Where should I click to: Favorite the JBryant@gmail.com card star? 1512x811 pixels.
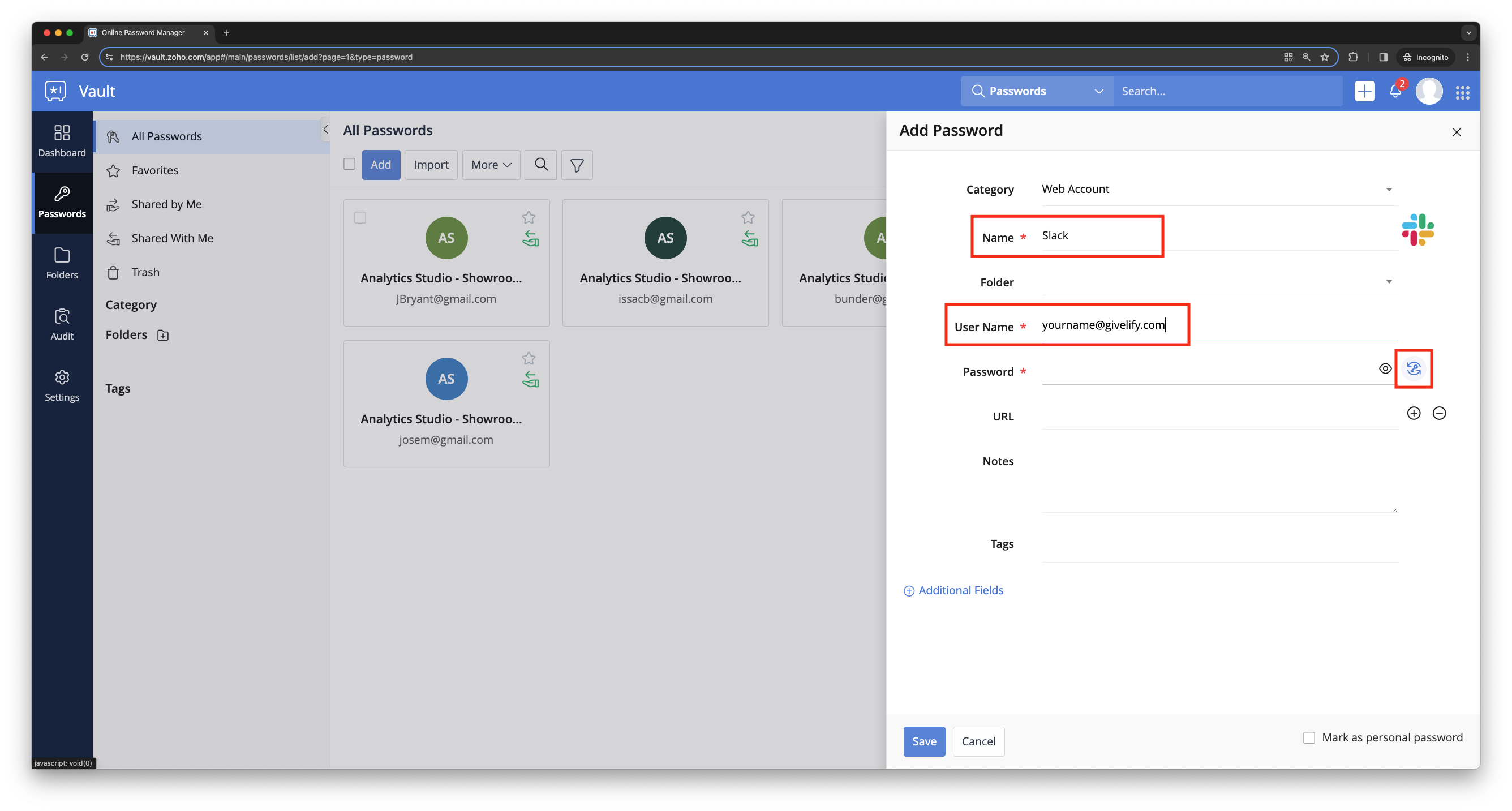[529, 217]
